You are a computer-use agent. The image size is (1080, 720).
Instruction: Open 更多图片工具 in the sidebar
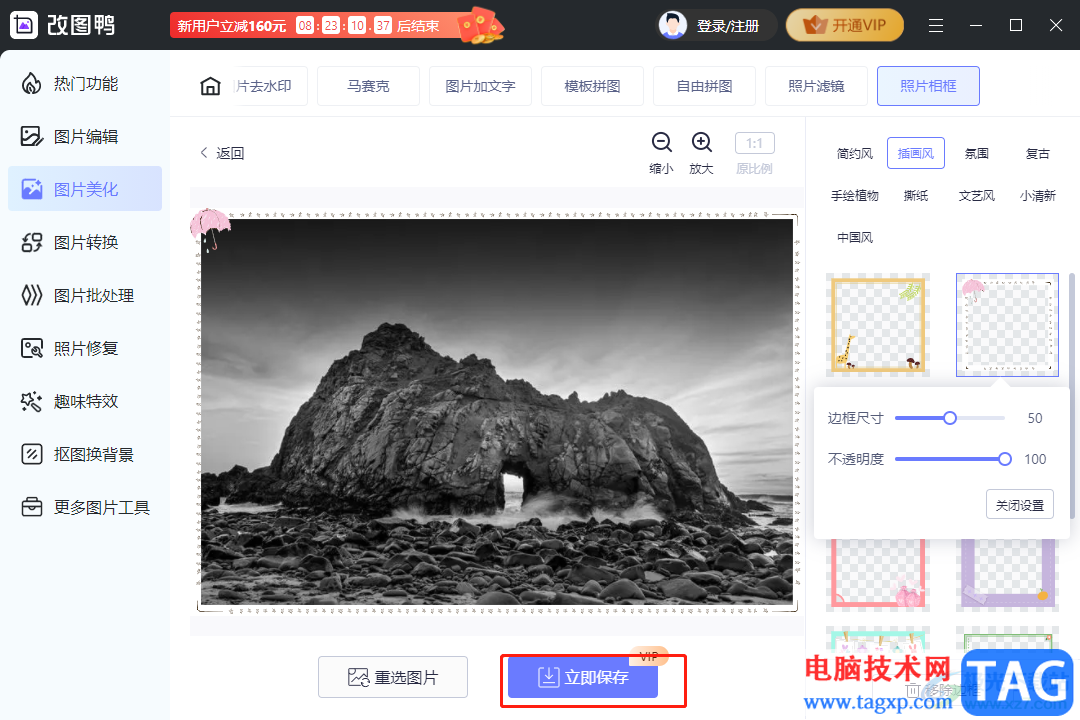click(x=85, y=508)
